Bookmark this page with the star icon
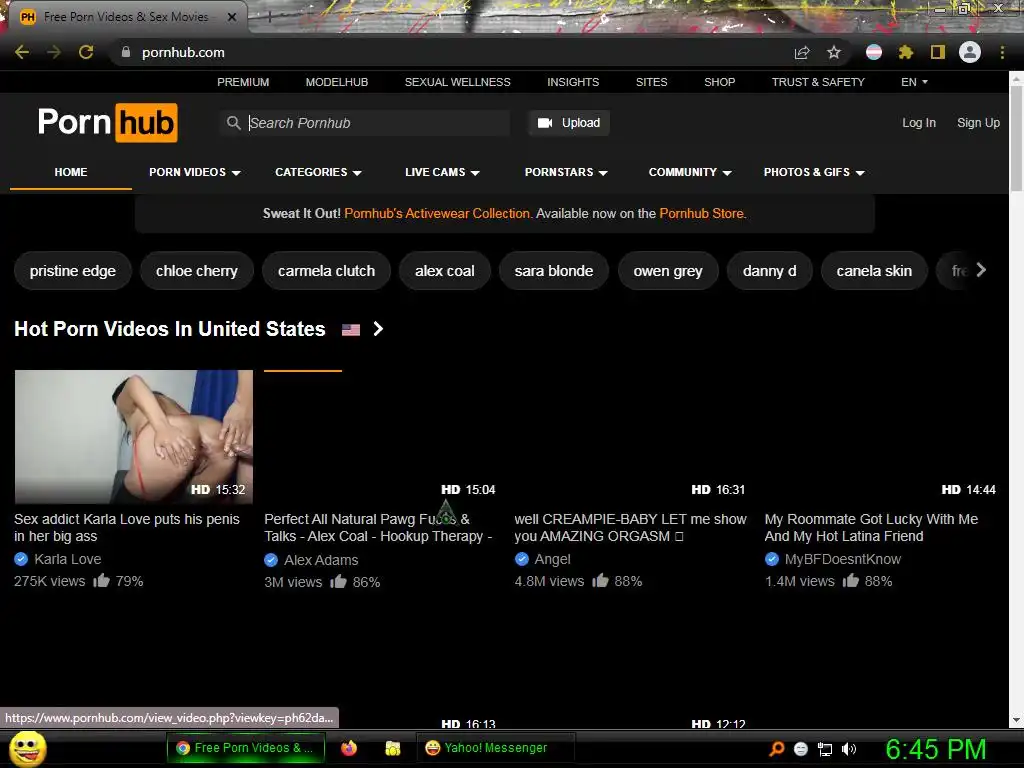Screen dimensions: 1024x768 (x=834, y=52)
